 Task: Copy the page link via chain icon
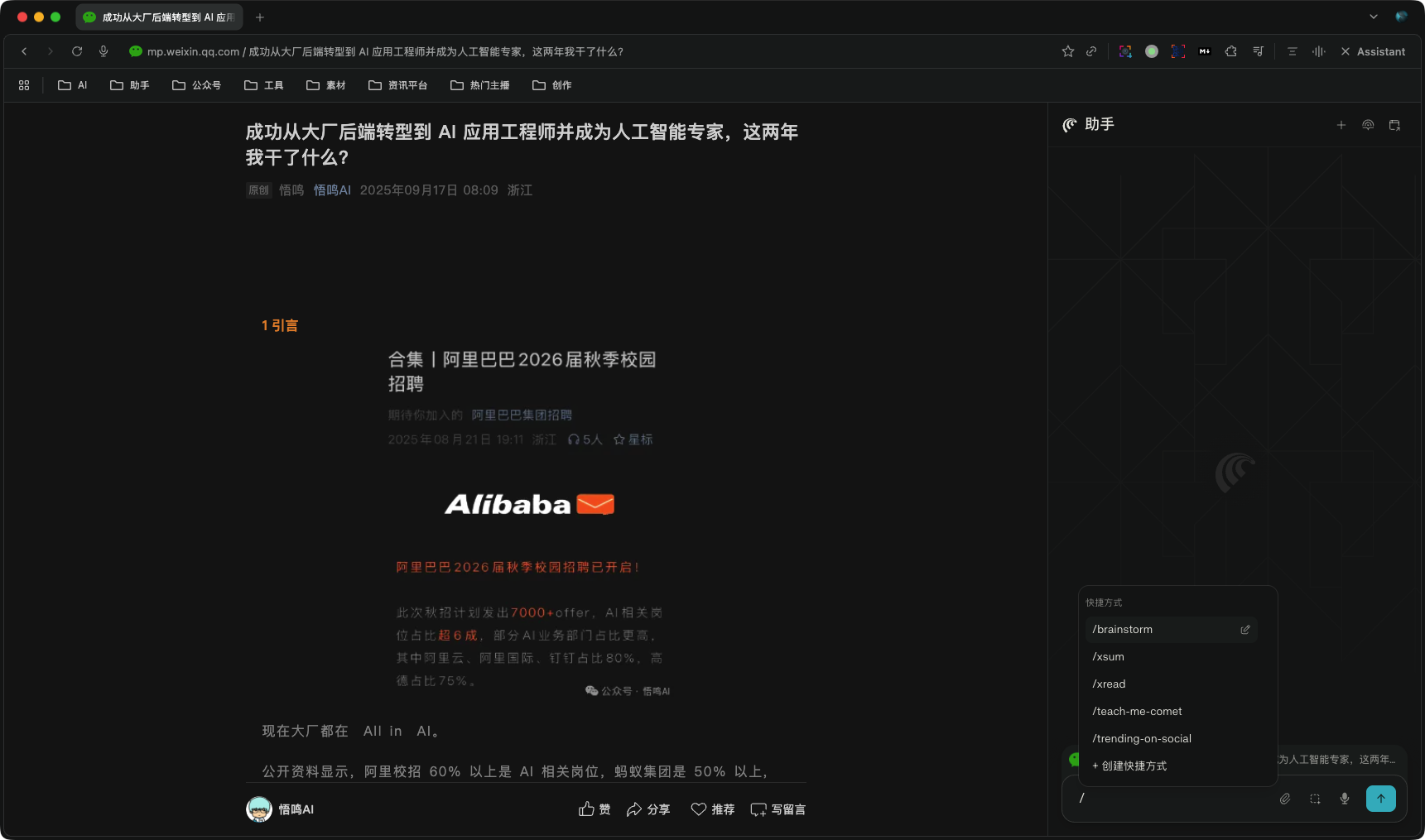(x=1091, y=51)
